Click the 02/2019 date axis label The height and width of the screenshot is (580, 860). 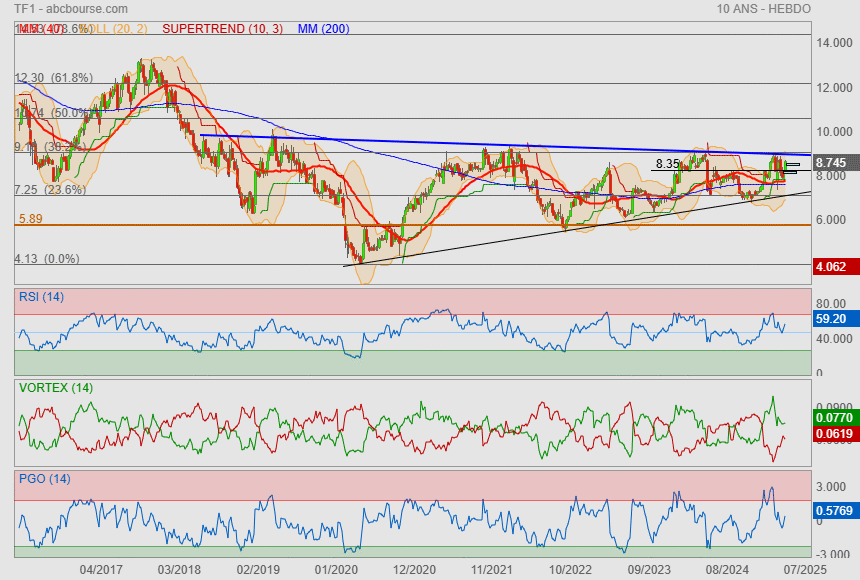(x=258, y=570)
